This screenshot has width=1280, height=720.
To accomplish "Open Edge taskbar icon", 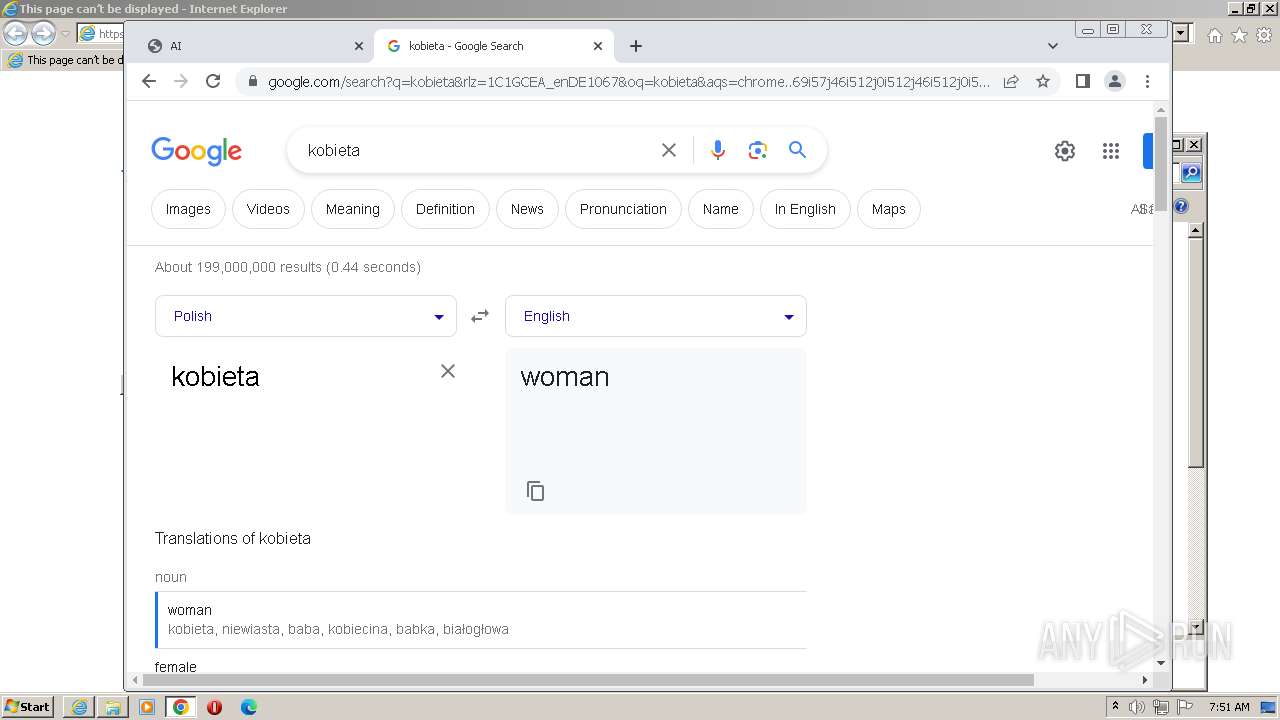I will coord(249,707).
